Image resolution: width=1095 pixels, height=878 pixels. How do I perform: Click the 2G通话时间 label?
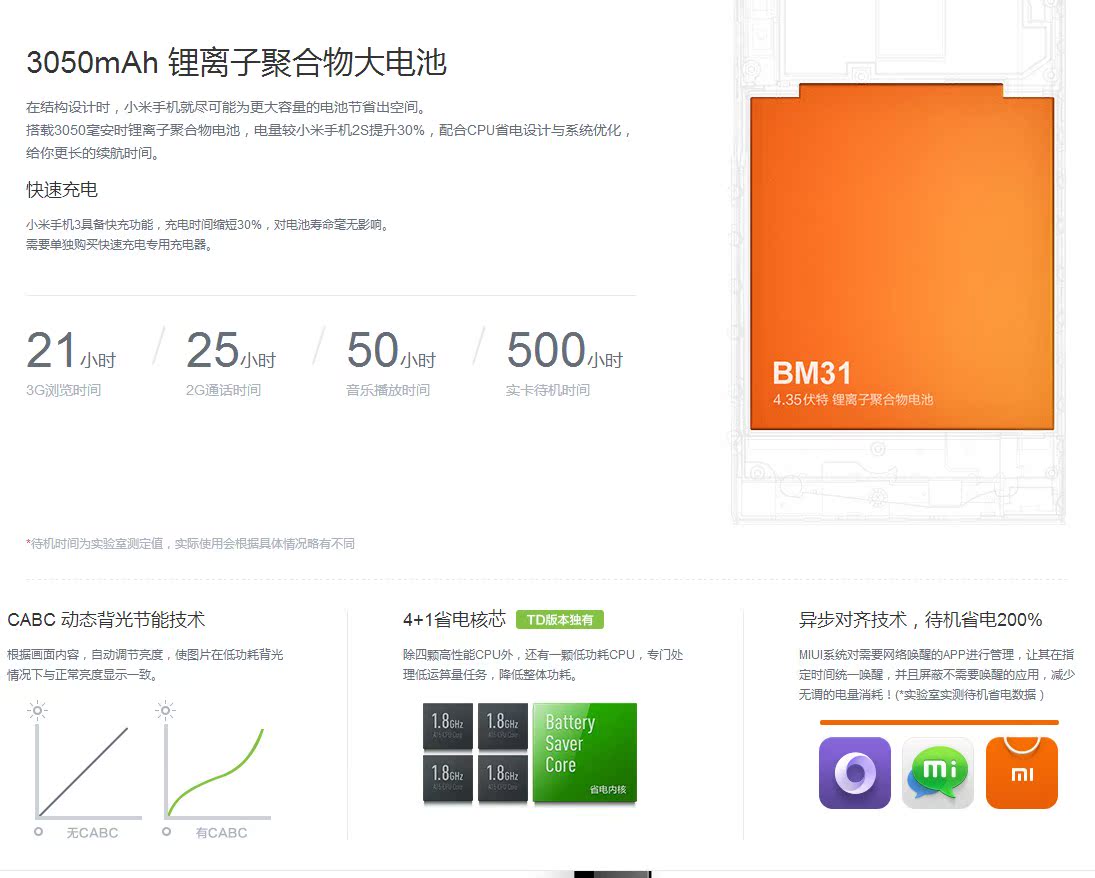(223, 390)
